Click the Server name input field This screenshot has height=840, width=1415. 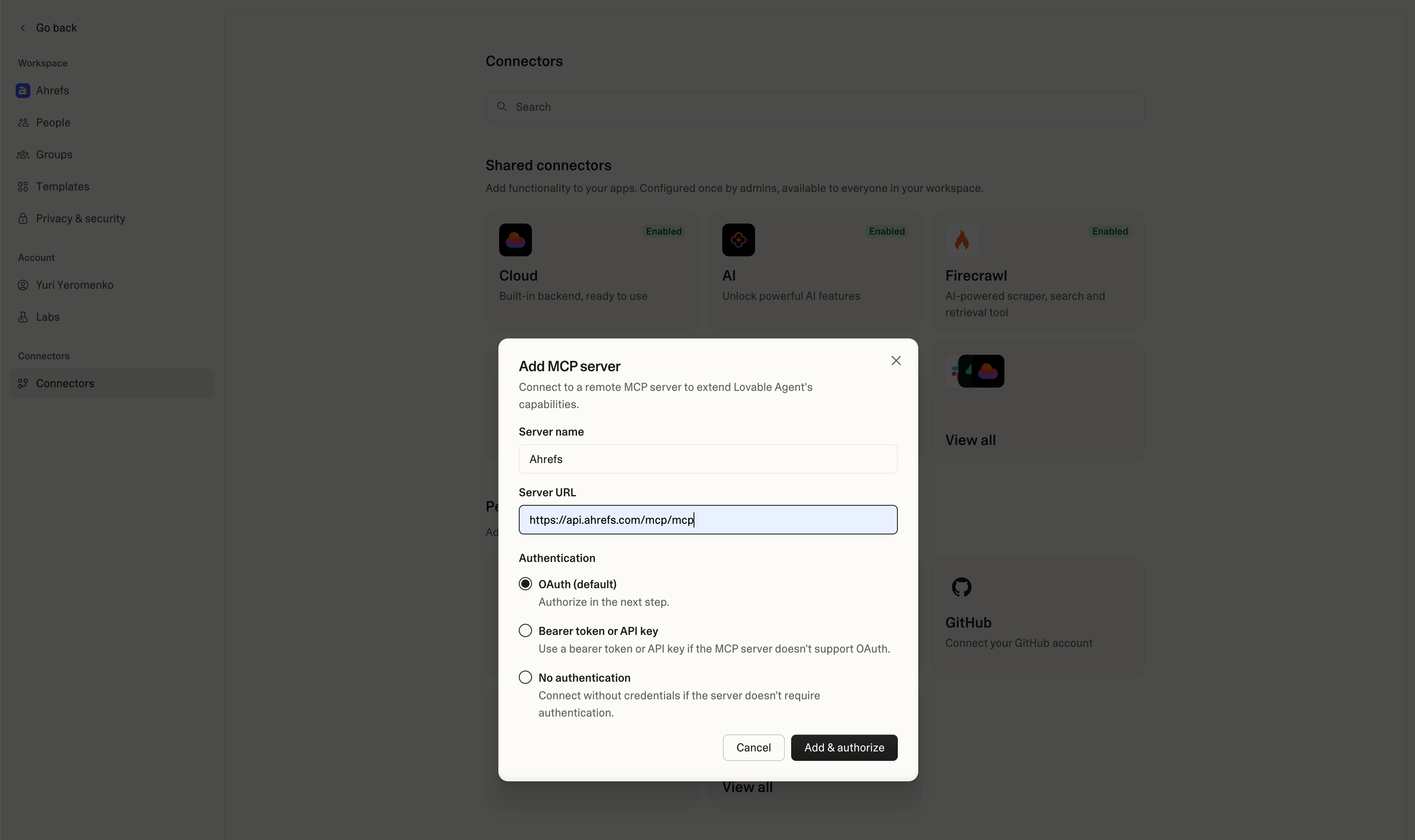click(707, 459)
